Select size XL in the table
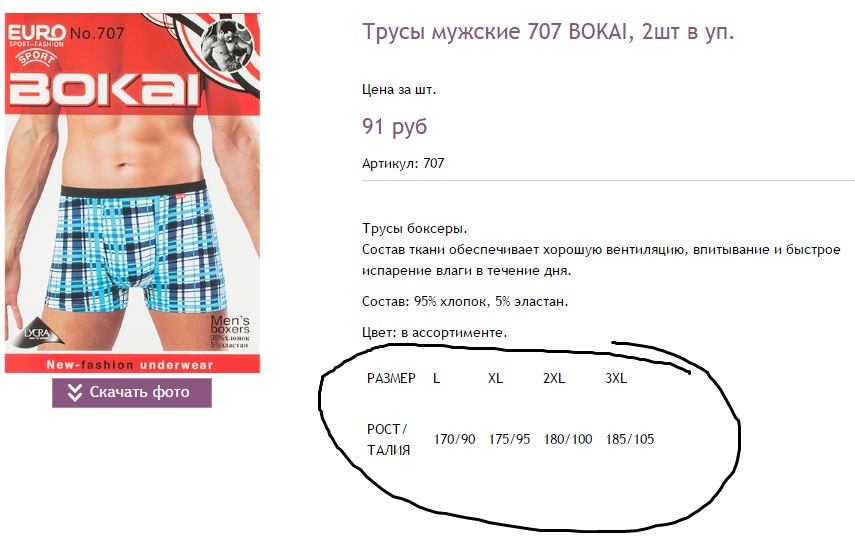This screenshot has height=546, width=855. tap(495, 378)
